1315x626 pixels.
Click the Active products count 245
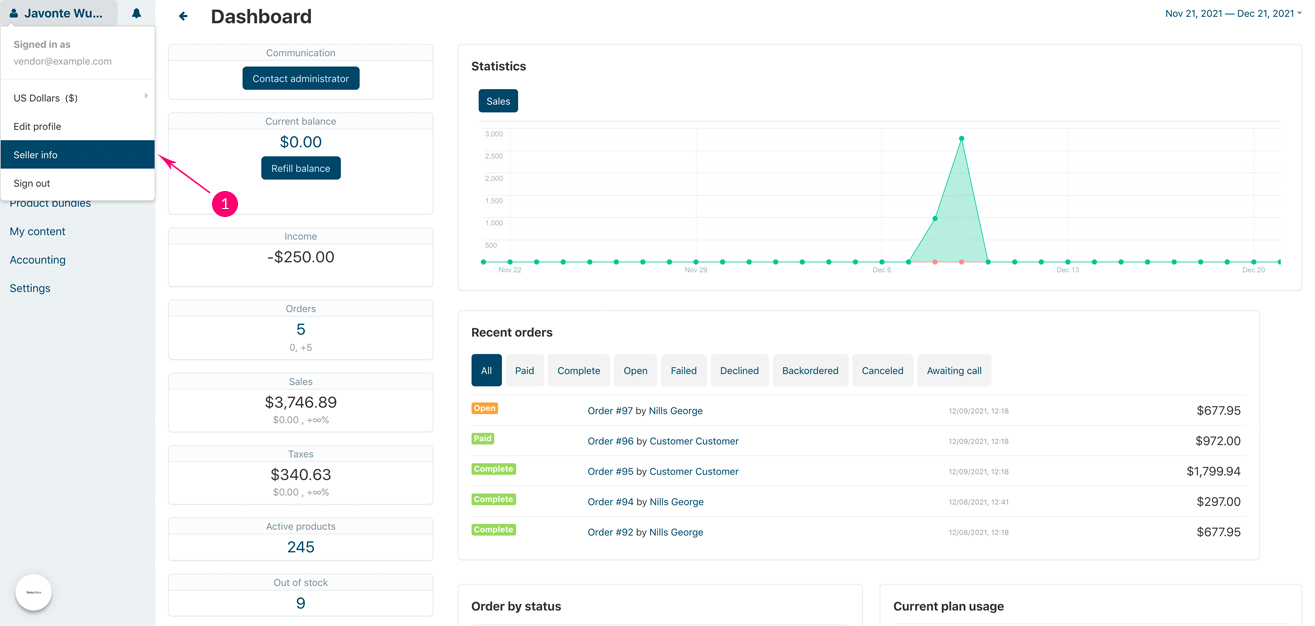click(x=300, y=547)
